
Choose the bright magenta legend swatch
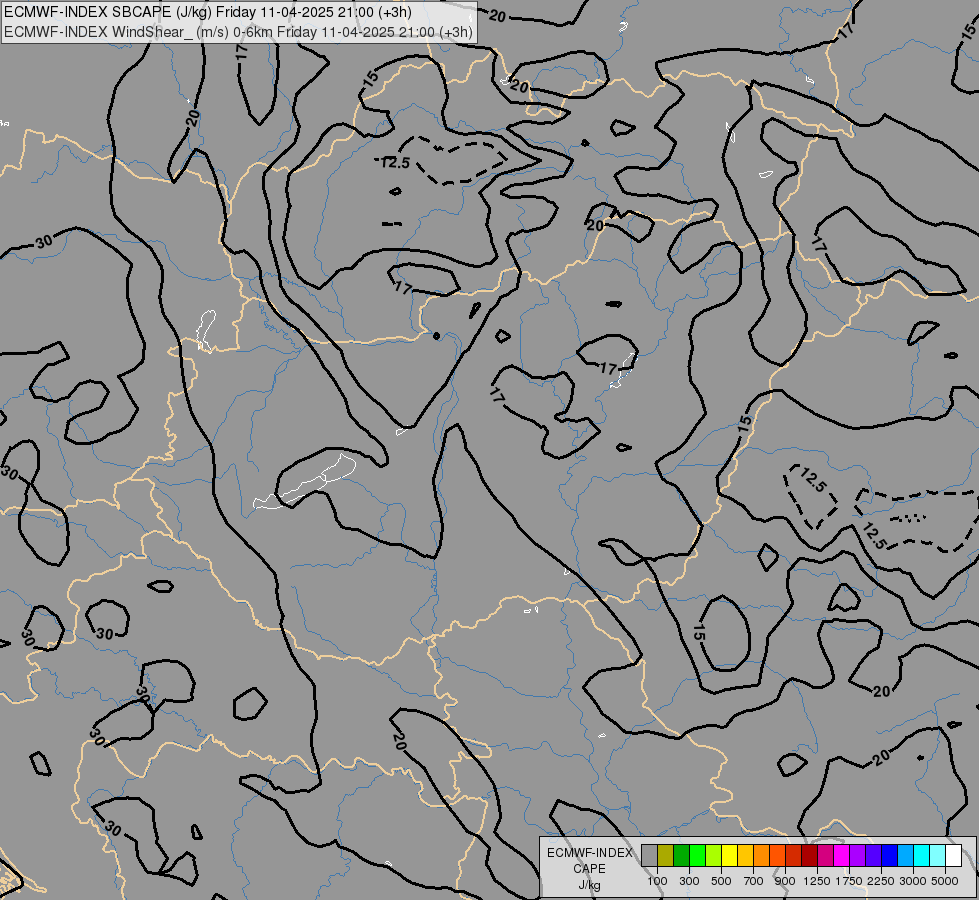(x=841, y=855)
